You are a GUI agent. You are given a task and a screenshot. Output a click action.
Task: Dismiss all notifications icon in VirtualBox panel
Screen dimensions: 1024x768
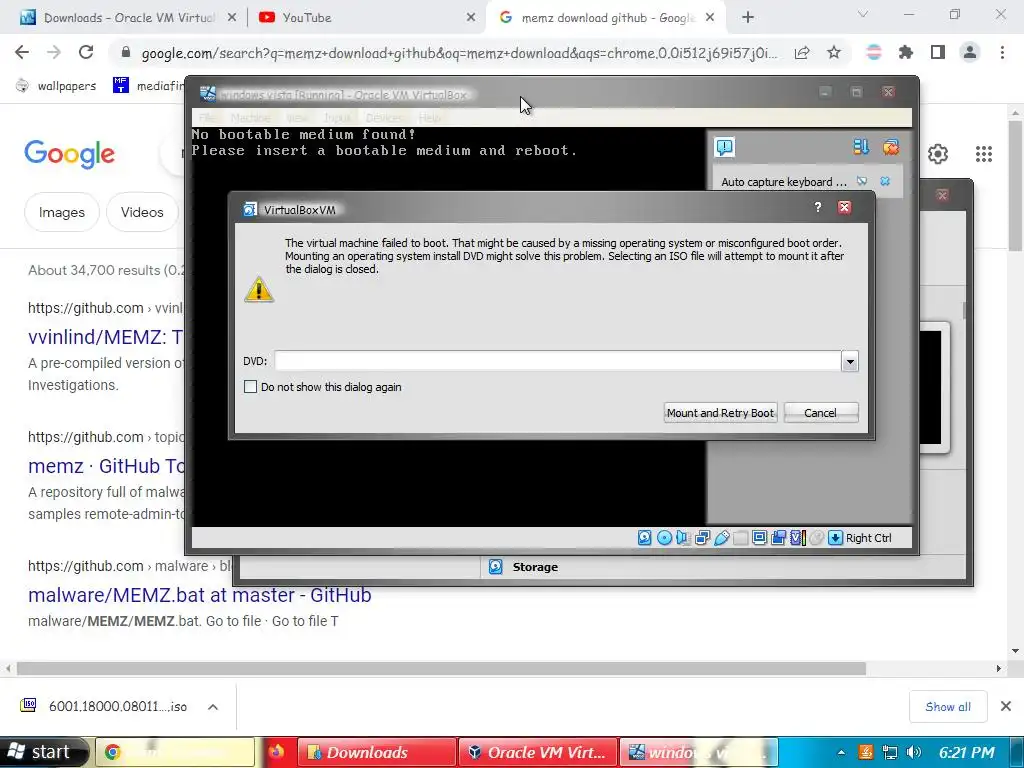[x=891, y=147]
